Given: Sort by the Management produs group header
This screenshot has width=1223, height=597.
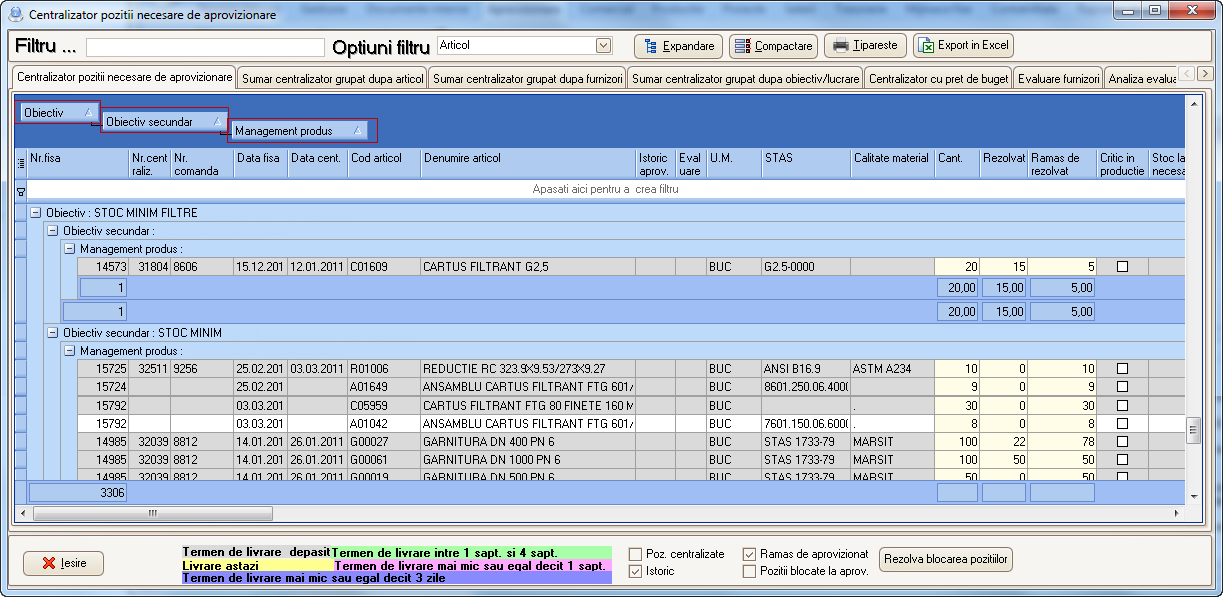Looking at the screenshot, I should coord(297,131).
